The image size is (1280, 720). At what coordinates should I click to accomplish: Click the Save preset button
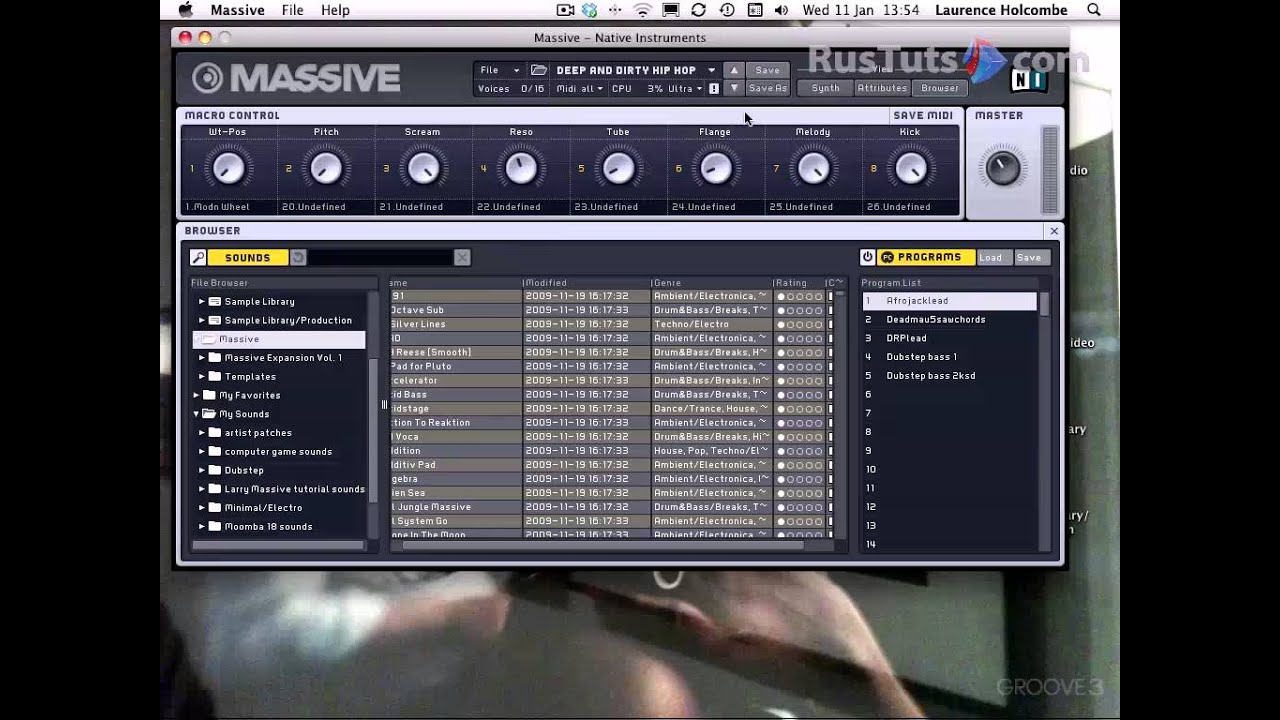[x=767, y=70]
